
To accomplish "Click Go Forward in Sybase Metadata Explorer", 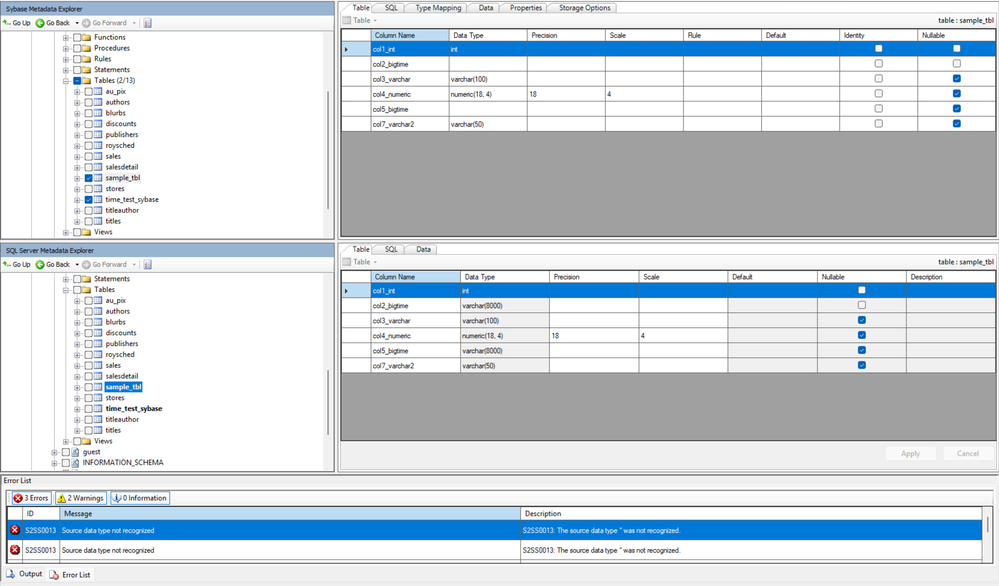I will 104,23.
